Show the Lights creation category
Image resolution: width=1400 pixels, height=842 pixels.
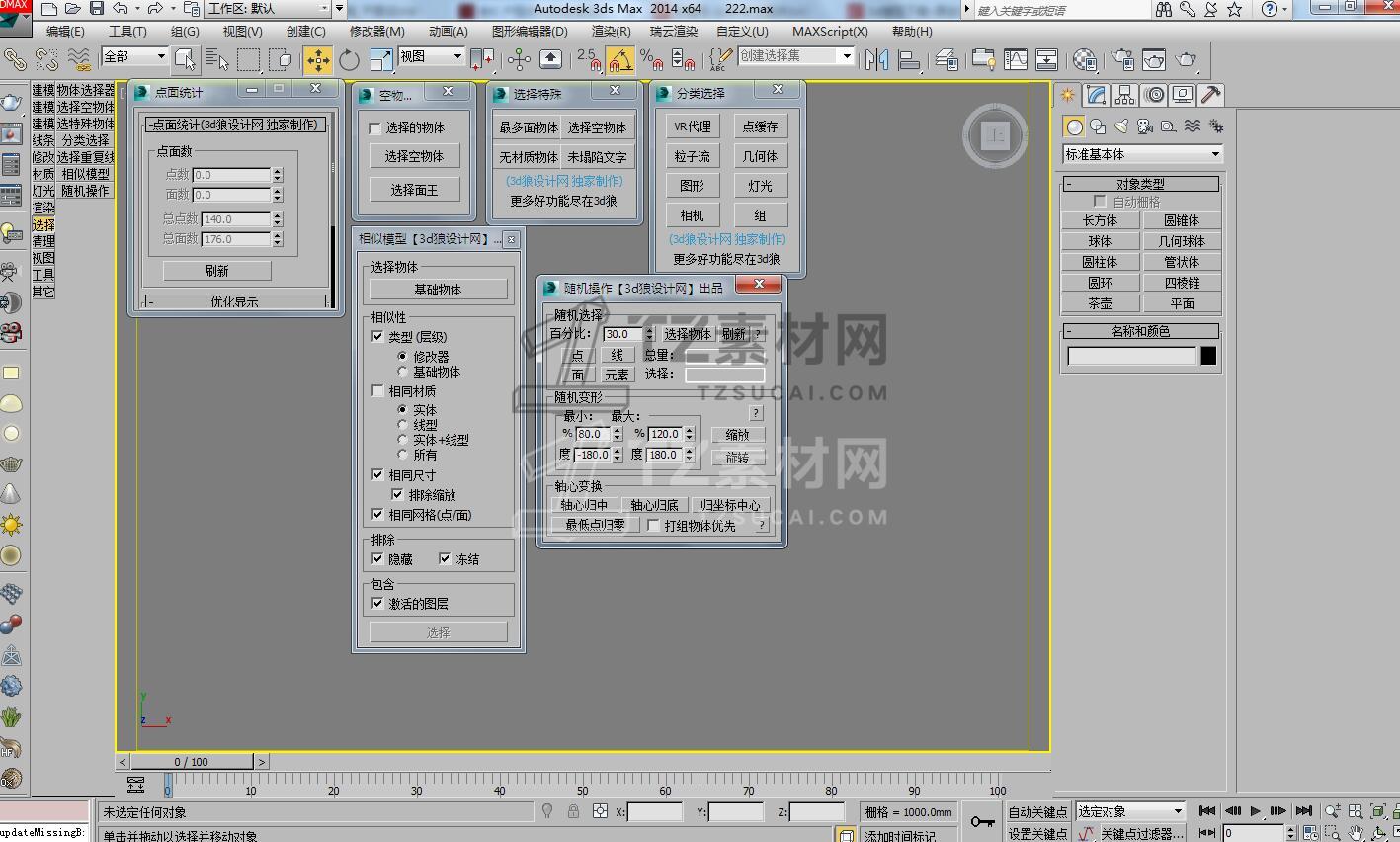(1121, 126)
